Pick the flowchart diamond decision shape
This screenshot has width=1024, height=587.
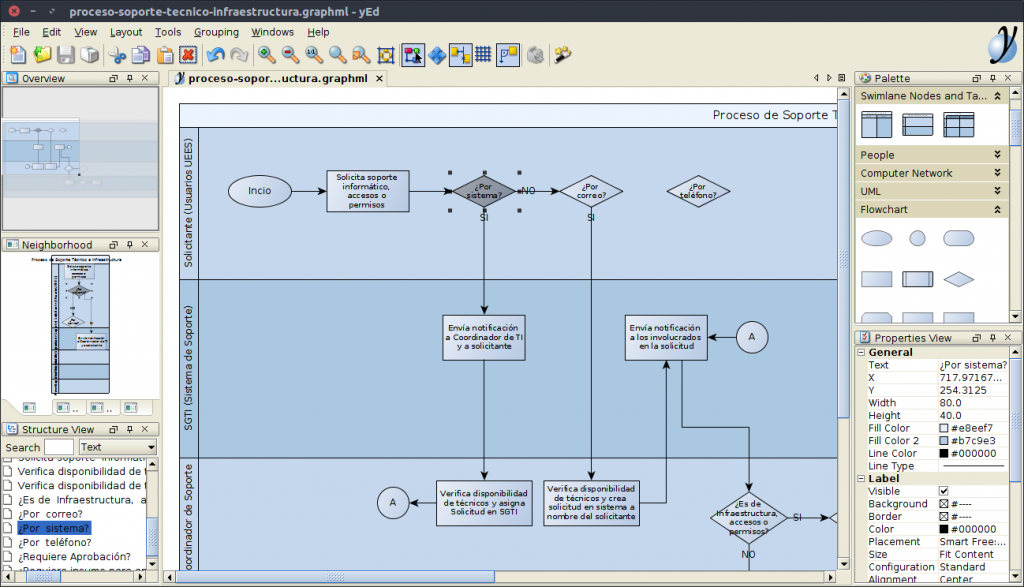coord(959,279)
